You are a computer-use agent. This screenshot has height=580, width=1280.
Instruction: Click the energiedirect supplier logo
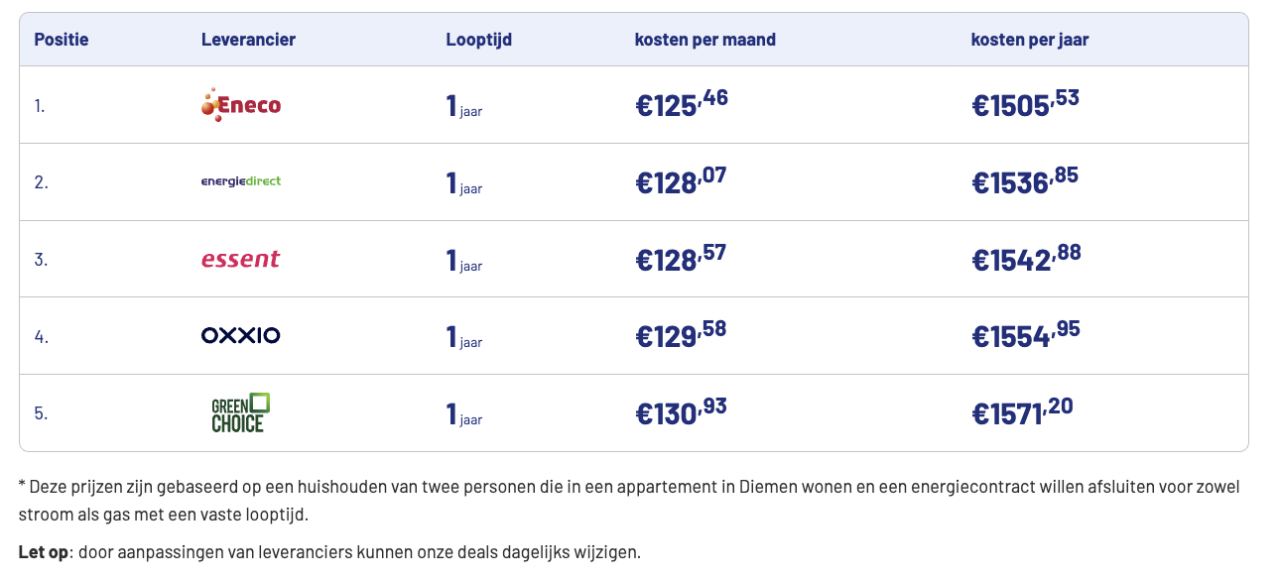tap(241, 181)
